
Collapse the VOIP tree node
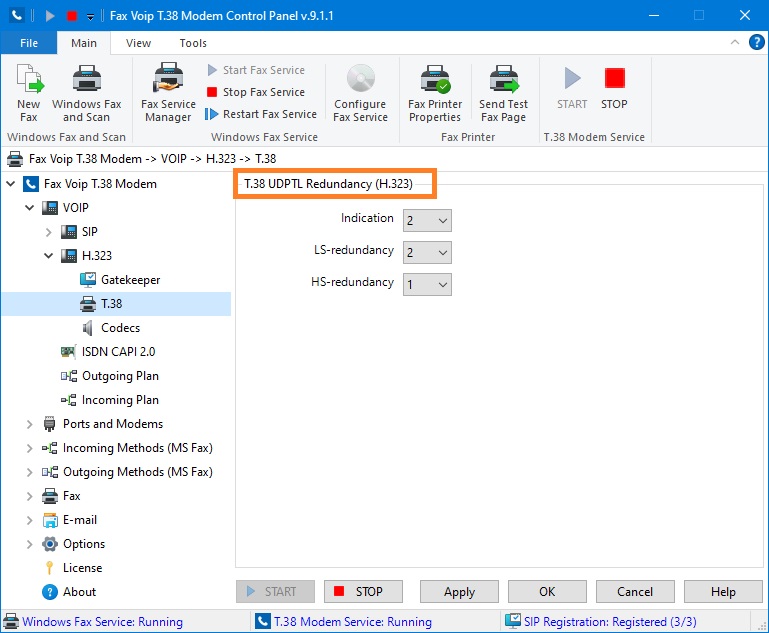29,208
